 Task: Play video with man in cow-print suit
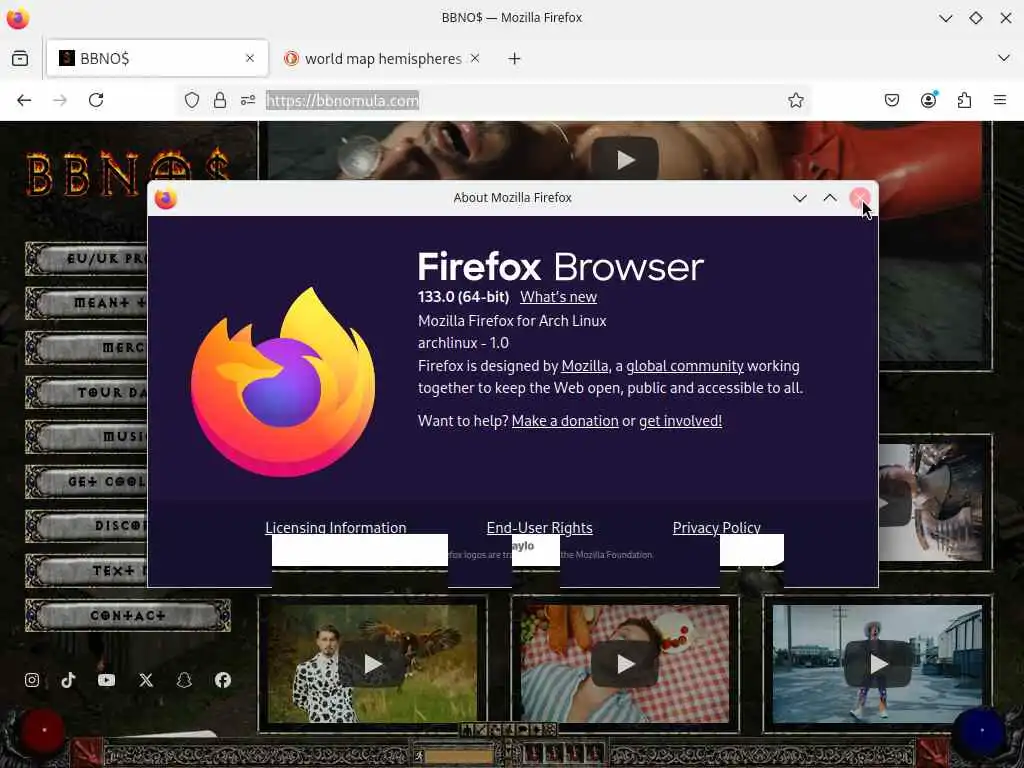(x=372, y=664)
